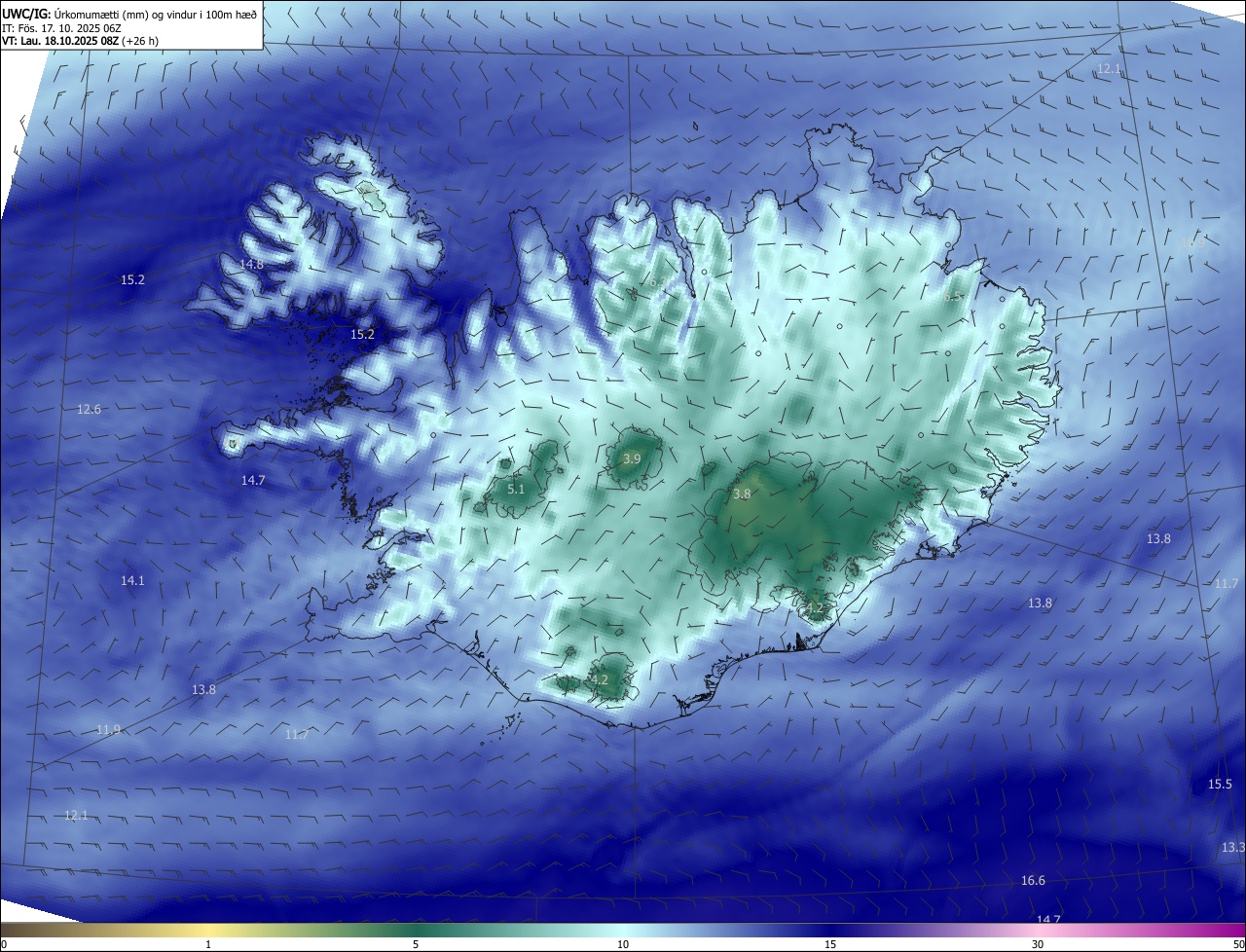This screenshot has height=952, width=1246.
Task: Click the colorbar tick label 15
Action: [x=830, y=944]
